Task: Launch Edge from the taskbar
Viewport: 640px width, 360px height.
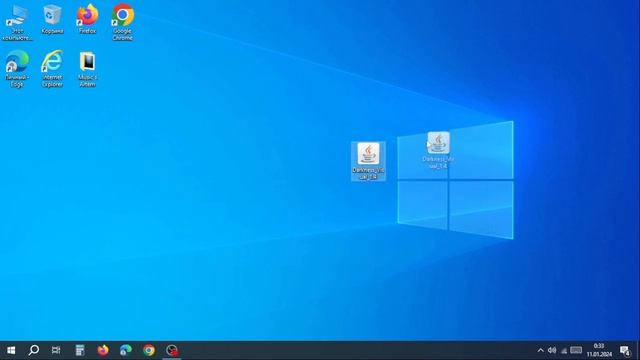Action: coord(126,350)
